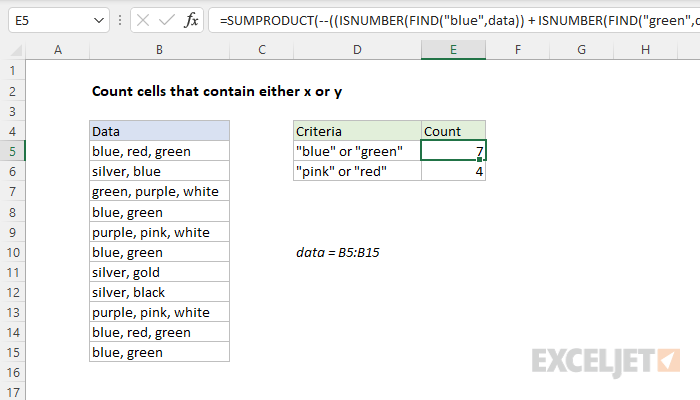Click the Select All corner triangle

(11, 50)
